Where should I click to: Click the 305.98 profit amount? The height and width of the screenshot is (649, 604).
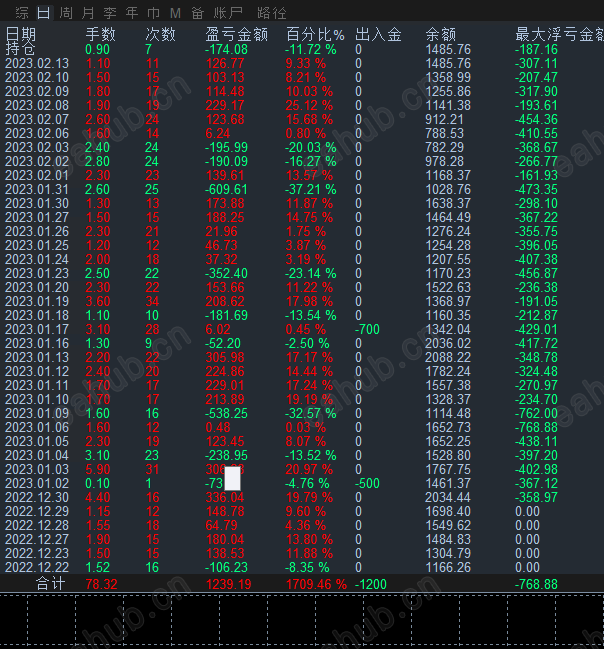225,358
